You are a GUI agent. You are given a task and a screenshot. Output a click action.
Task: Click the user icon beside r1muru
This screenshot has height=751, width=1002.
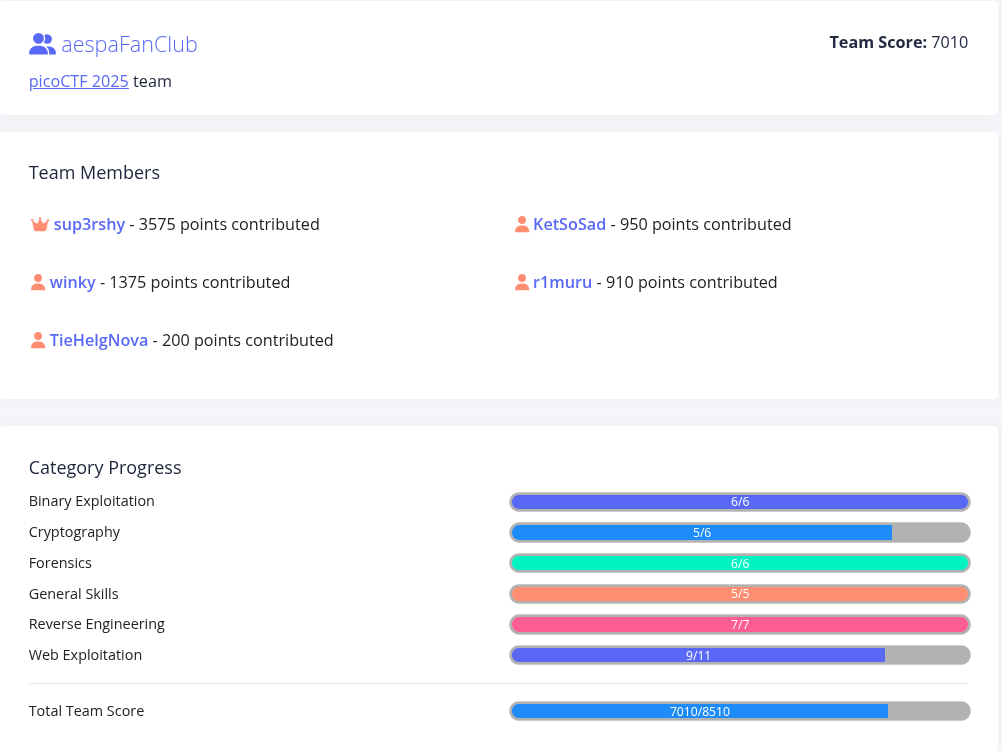coord(521,283)
